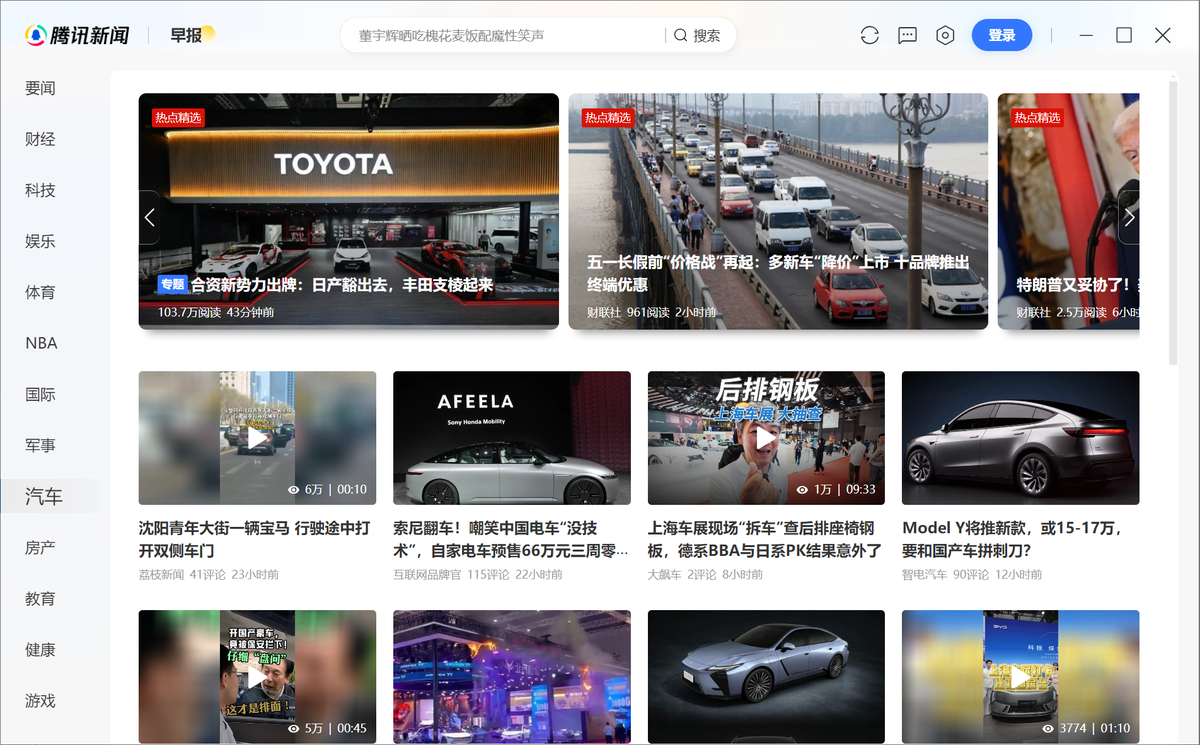Click 荔枝新闻 source name
The width and height of the screenshot is (1200, 745).
coord(161,575)
